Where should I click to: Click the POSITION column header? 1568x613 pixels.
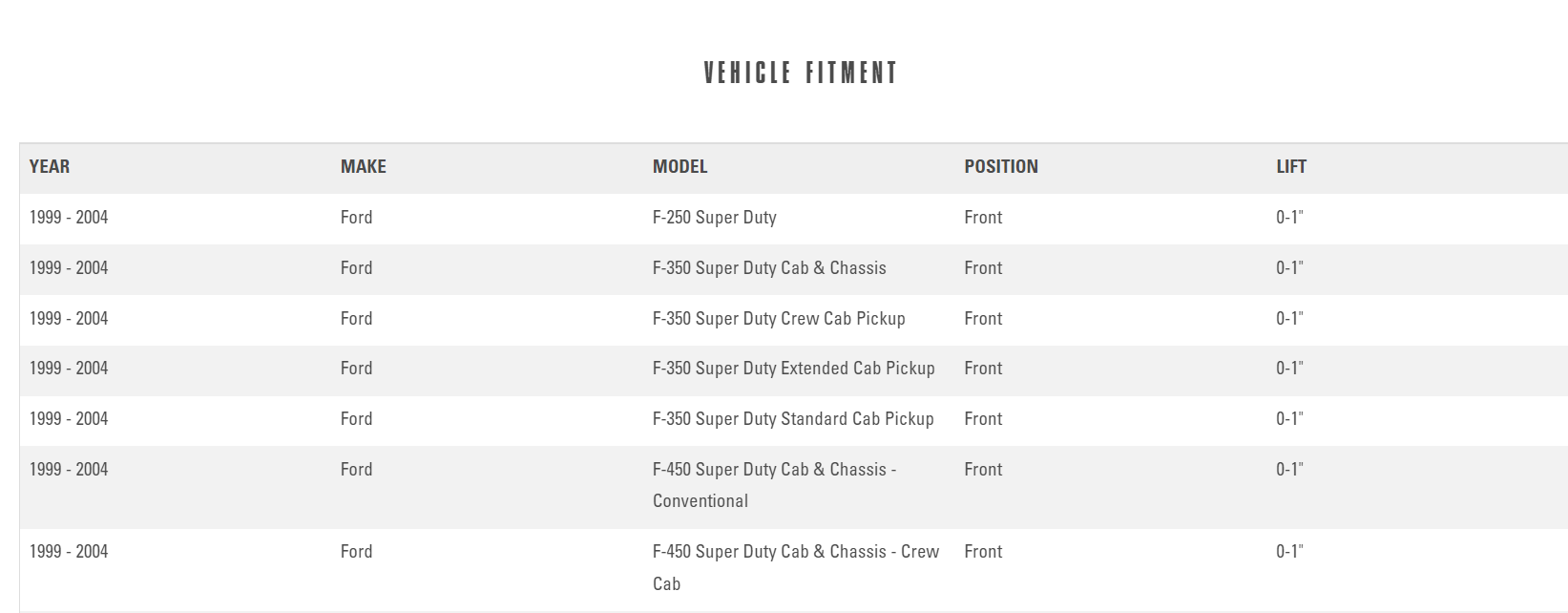1000,167
